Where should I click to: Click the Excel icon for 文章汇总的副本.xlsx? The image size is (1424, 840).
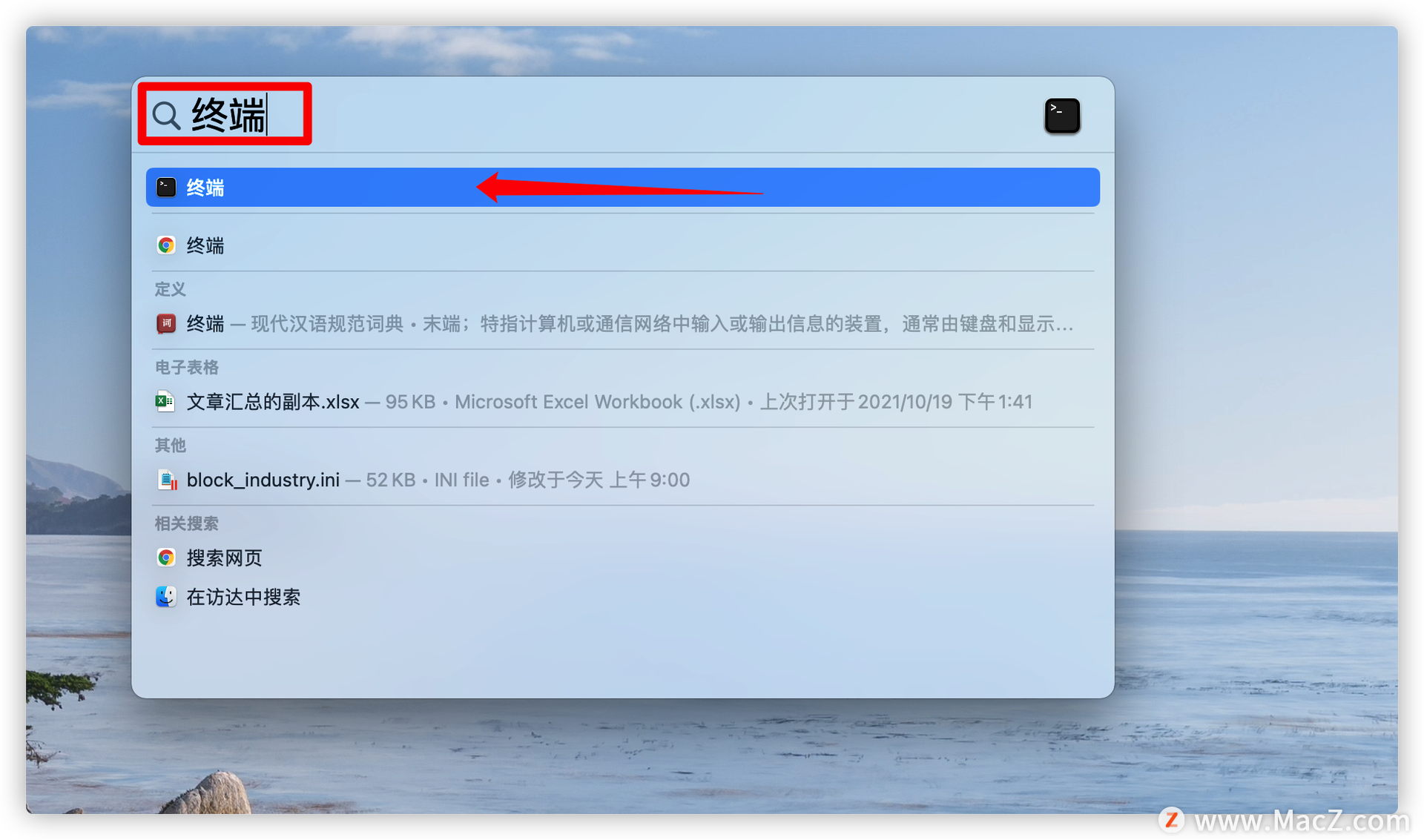[x=165, y=402]
